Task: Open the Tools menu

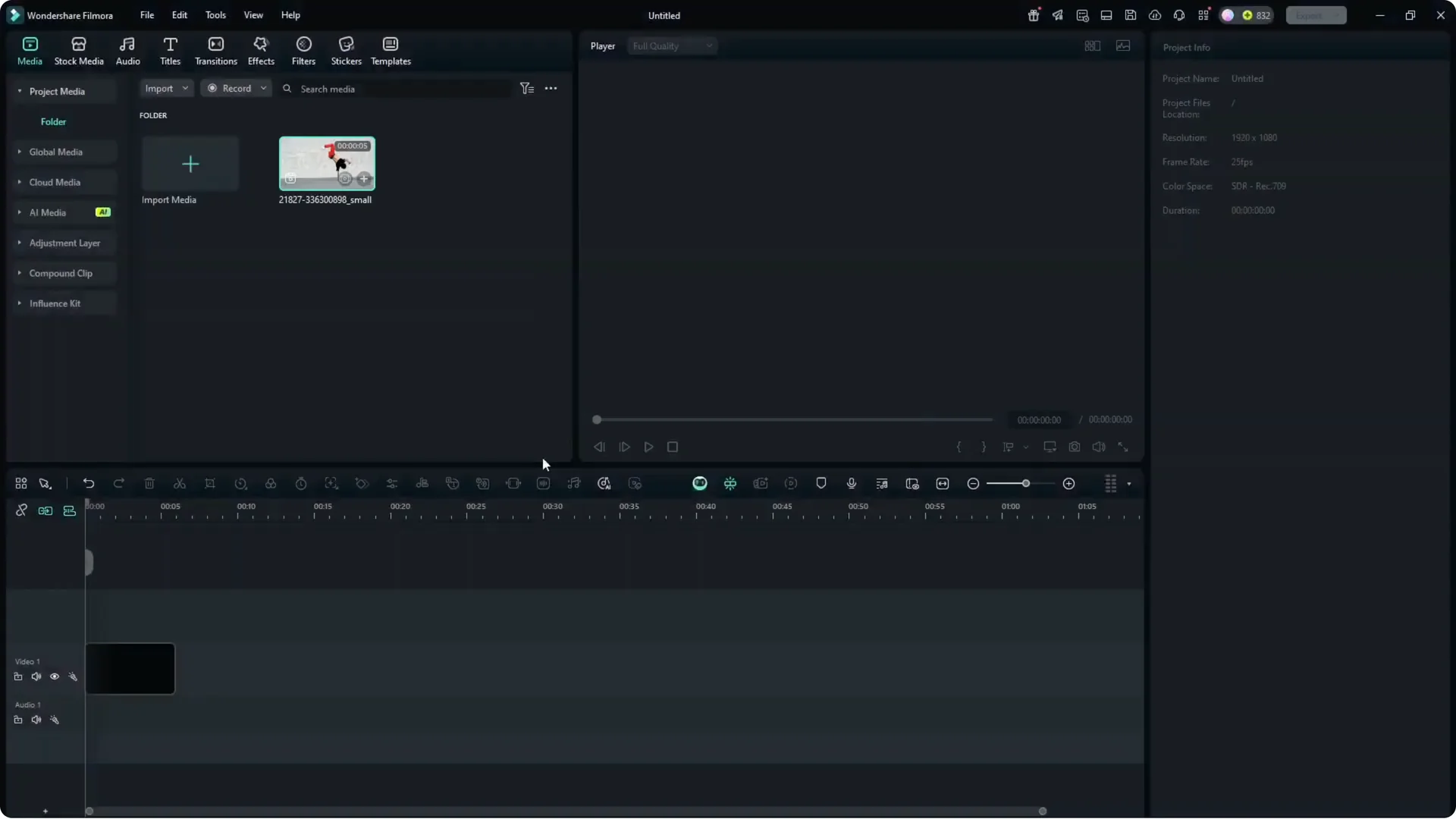Action: tap(215, 15)
